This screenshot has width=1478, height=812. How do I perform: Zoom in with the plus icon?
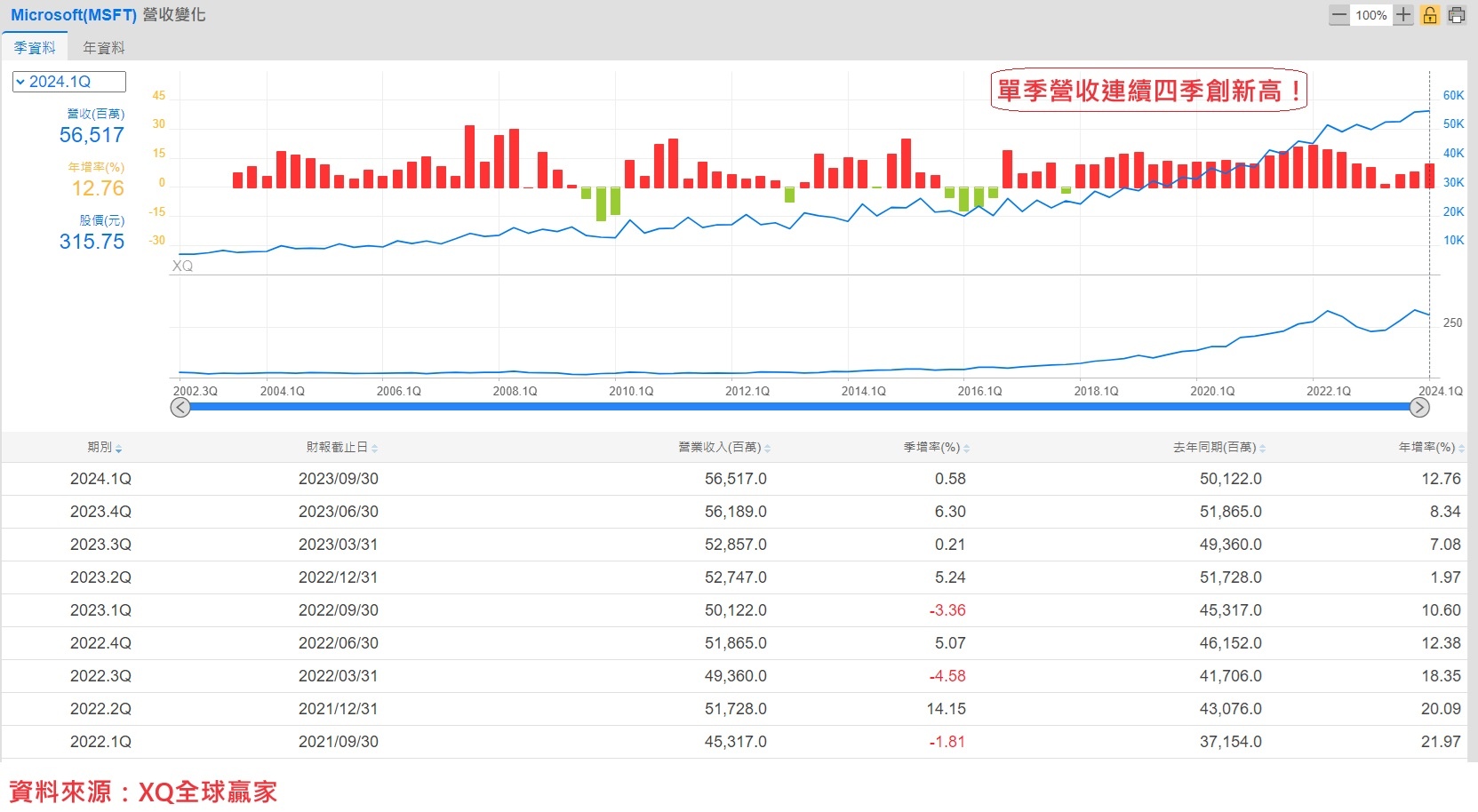tap(1403, 15)
